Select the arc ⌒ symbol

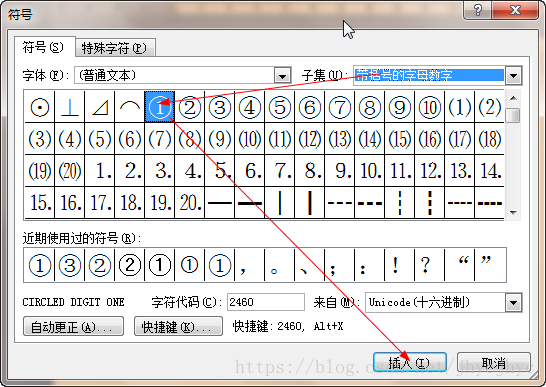(x=130, y=107)
